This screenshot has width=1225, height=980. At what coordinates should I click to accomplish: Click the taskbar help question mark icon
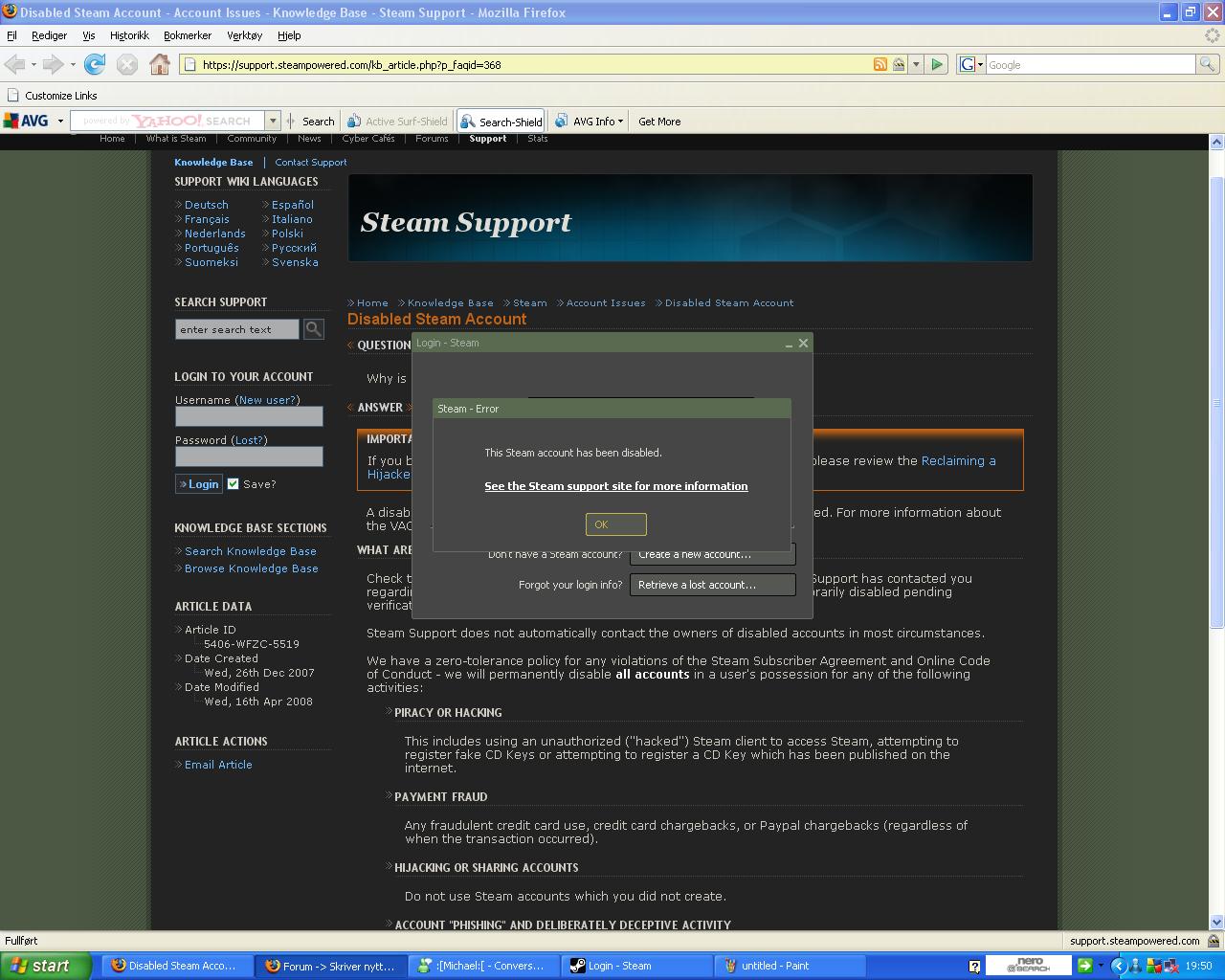tap(974, 967)
